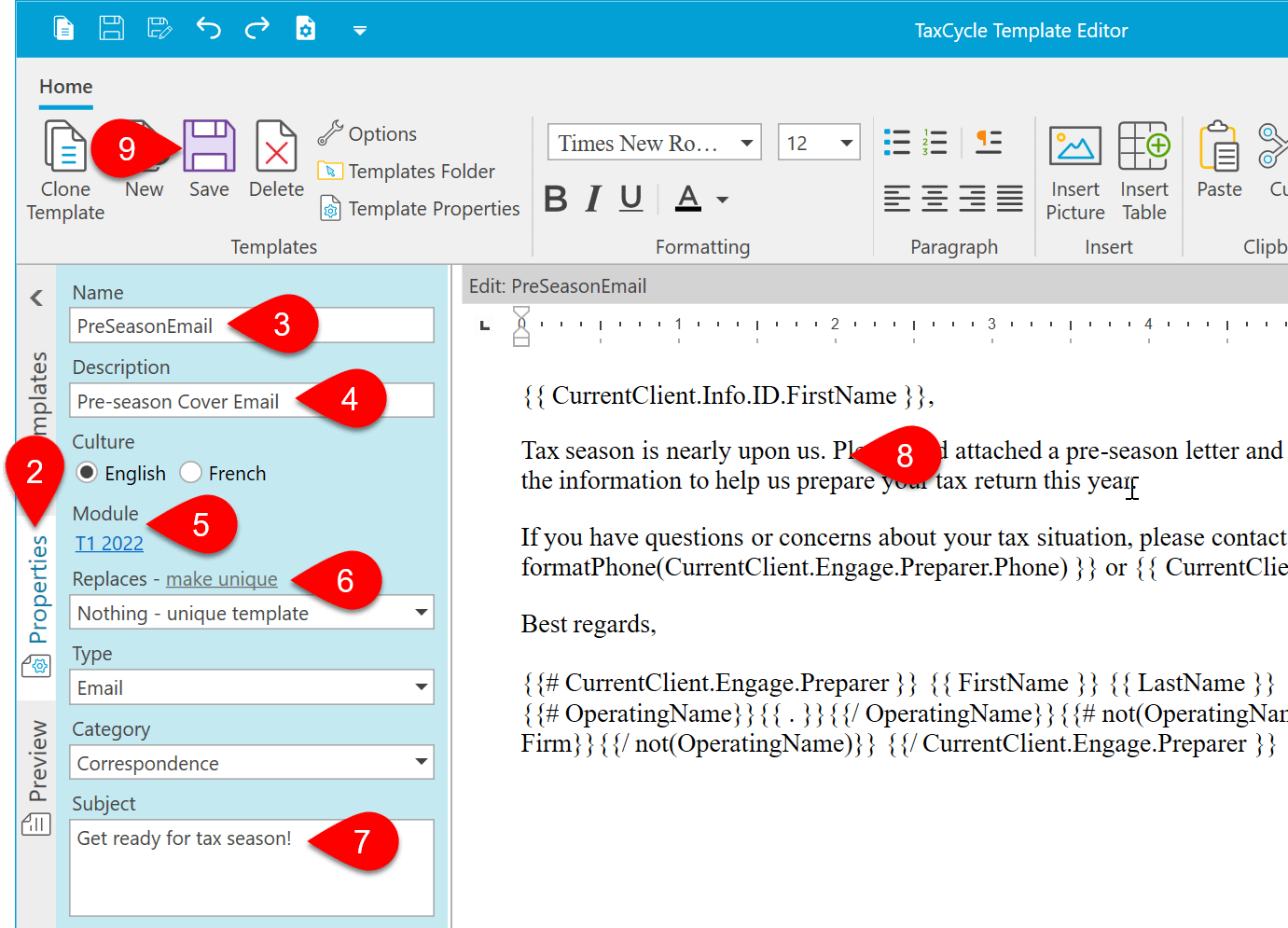Delete the current template
Image resolution: width=1288 pixels, height=928 pixels.
click(276, 159)
